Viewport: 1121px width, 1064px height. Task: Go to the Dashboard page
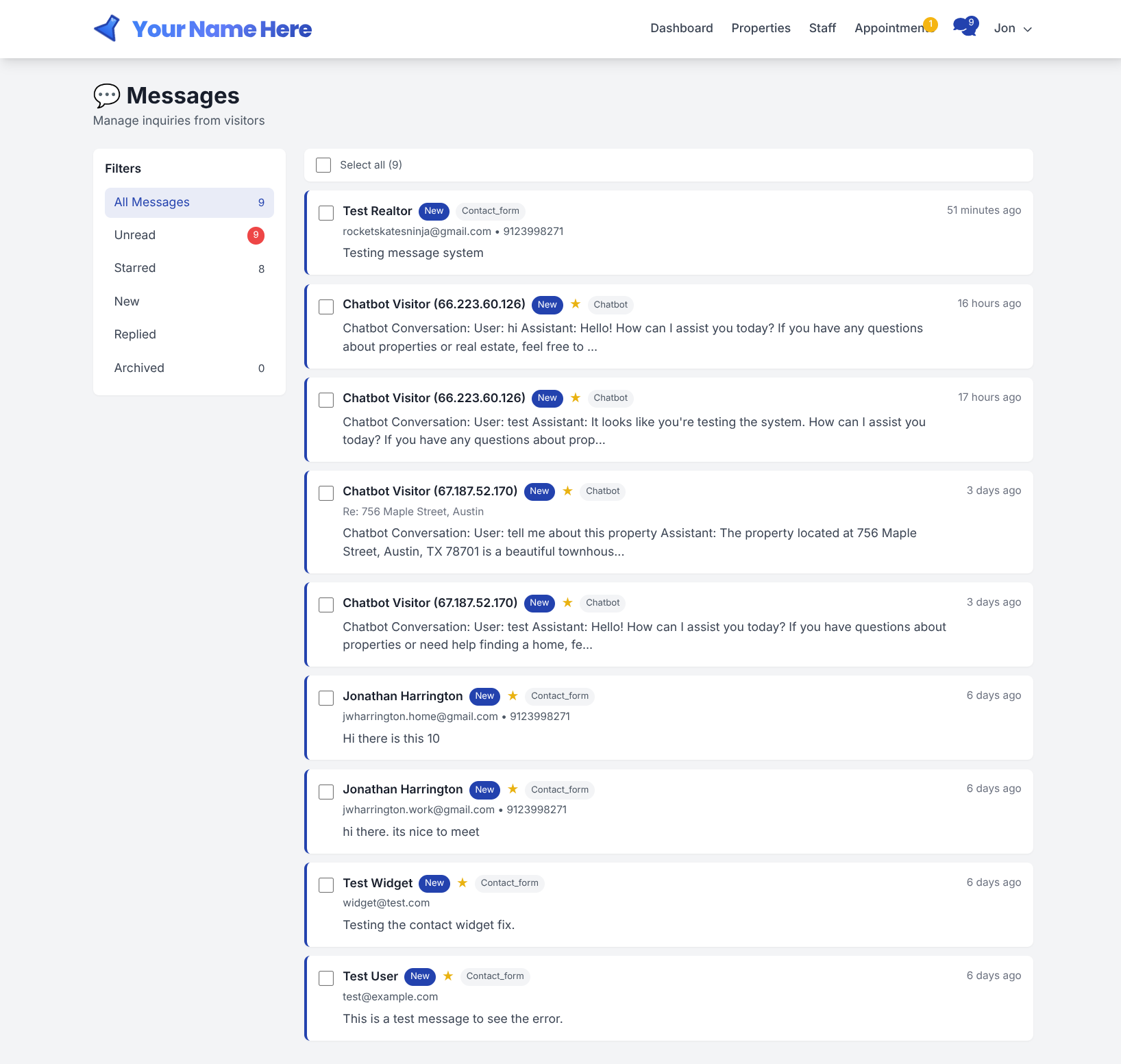[x=681, y=28]
